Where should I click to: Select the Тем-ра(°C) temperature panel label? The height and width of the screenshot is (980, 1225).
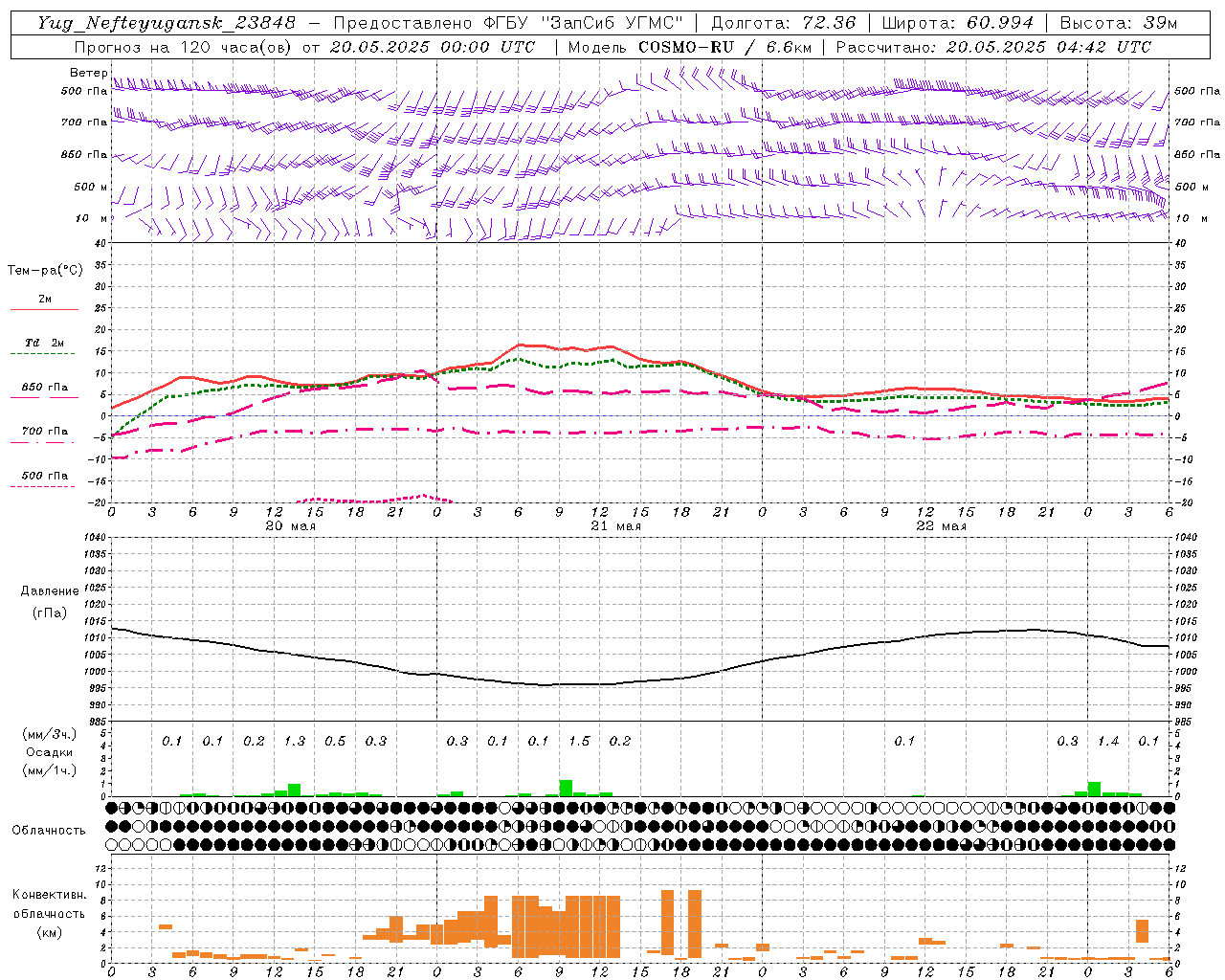click(x=45, y=271)
